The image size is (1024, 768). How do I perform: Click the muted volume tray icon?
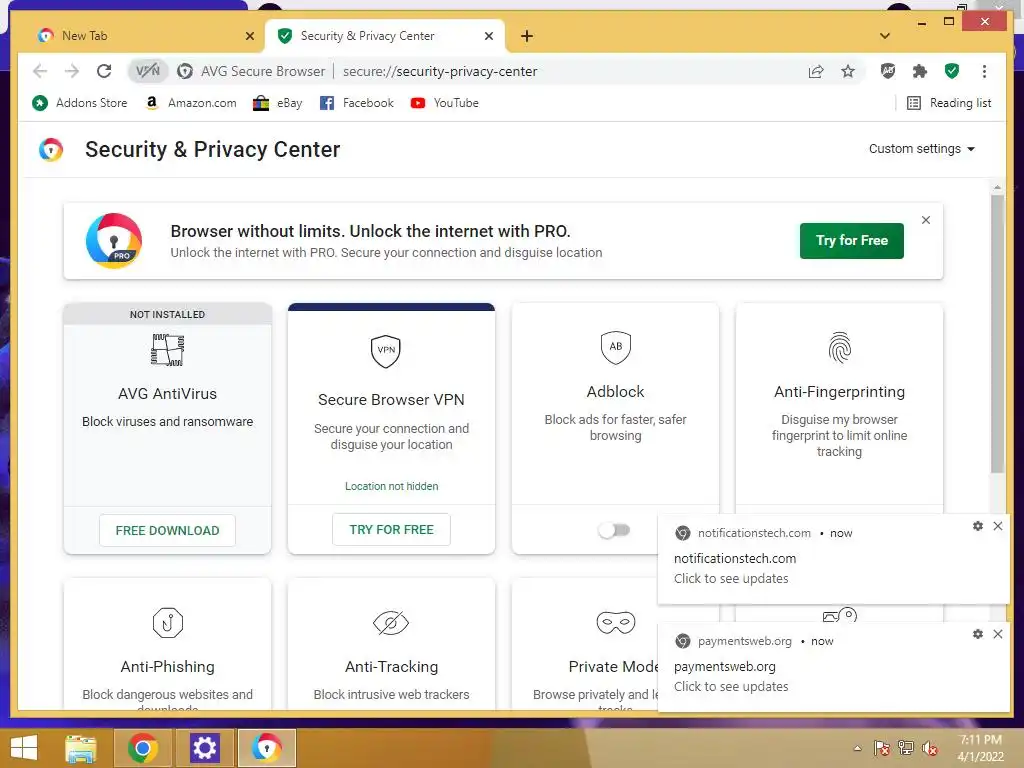(x=930, y=748)
